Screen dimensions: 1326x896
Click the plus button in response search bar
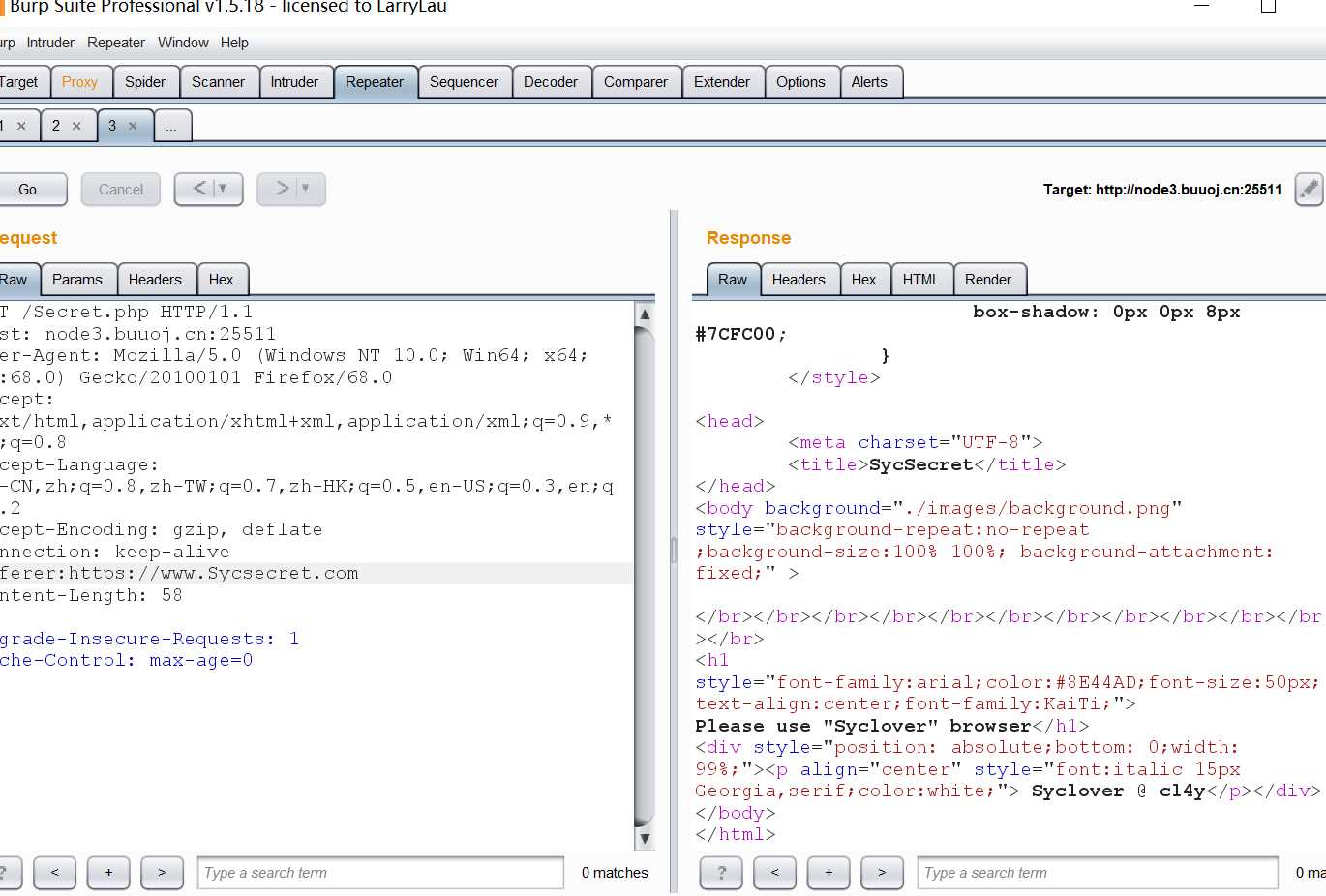point(829,872)
